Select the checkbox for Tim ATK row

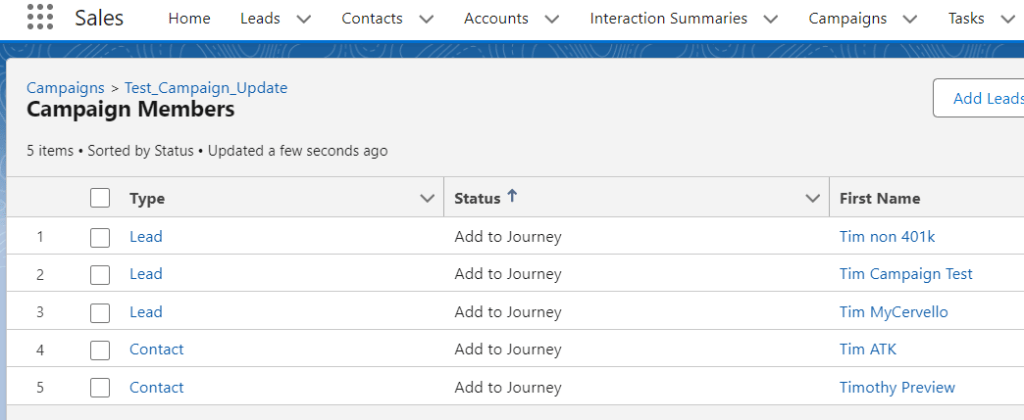pyautogui.click(x=100, y=350)
